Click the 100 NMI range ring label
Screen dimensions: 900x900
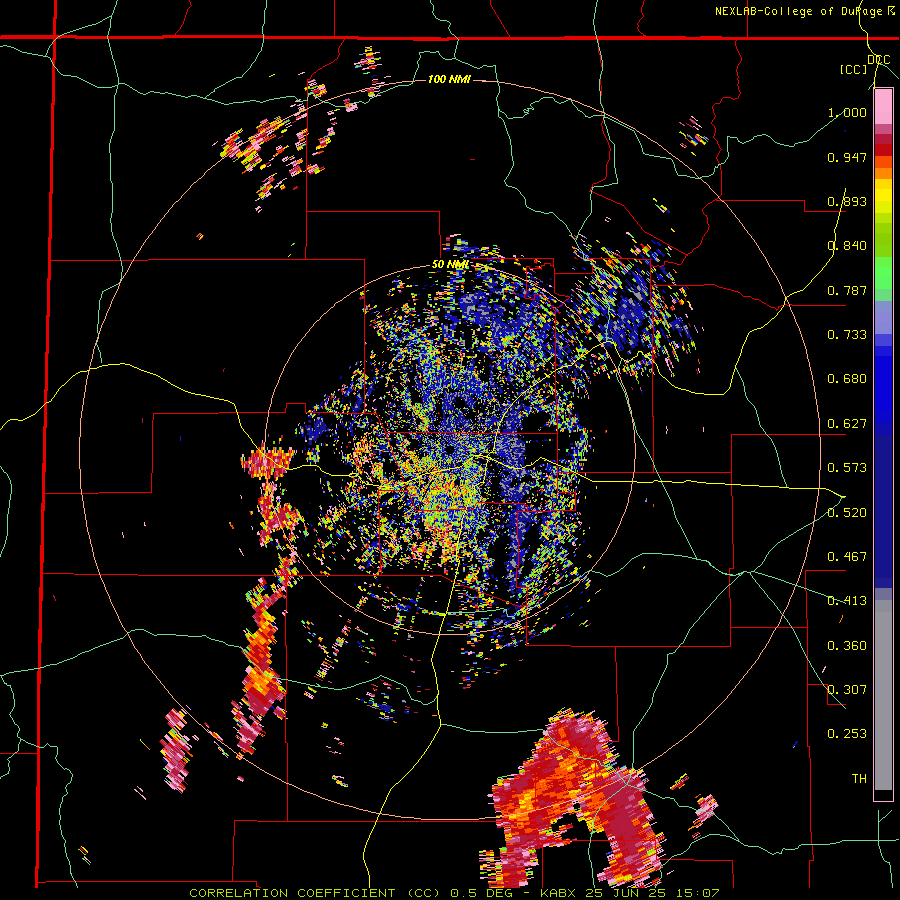click(449, 79)
